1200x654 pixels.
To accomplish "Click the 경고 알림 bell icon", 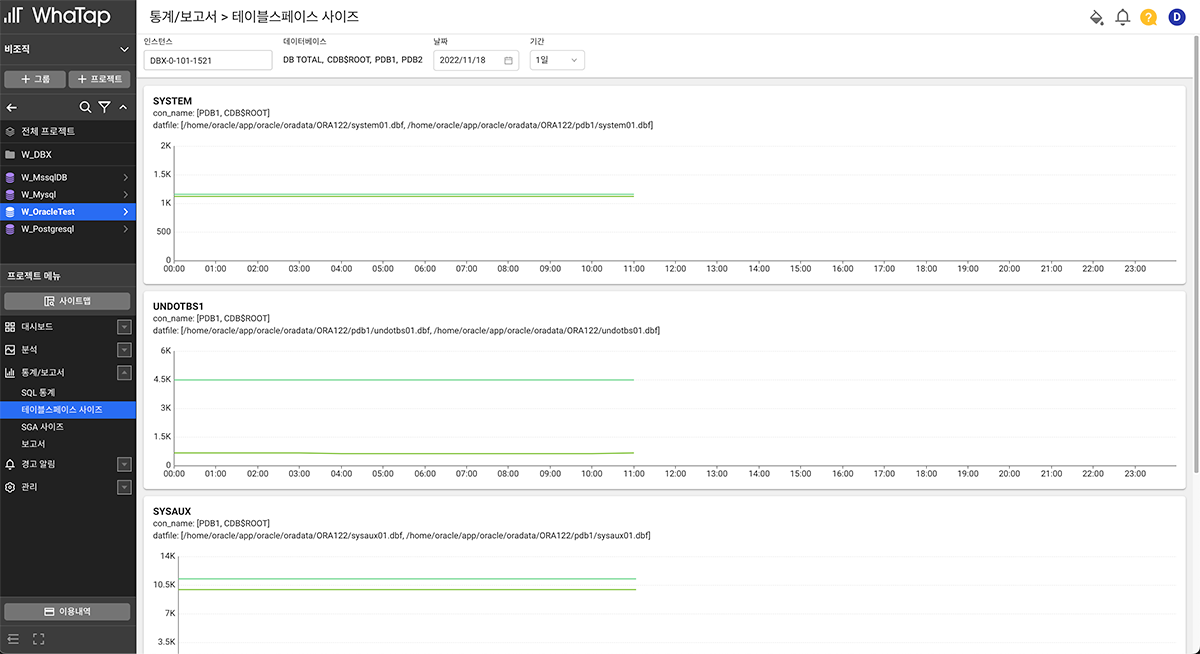I will click(10, 464).
